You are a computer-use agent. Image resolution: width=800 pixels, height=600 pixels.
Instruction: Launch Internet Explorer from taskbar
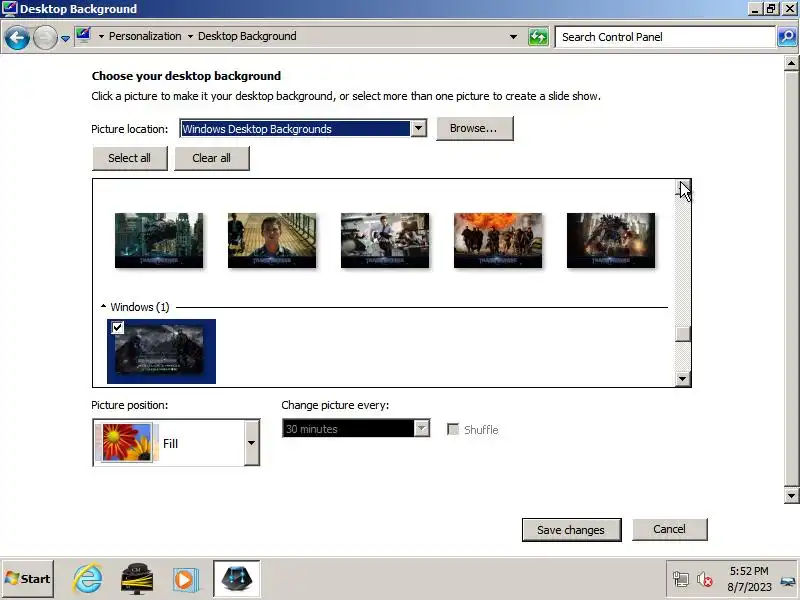[x=88, y=579]
